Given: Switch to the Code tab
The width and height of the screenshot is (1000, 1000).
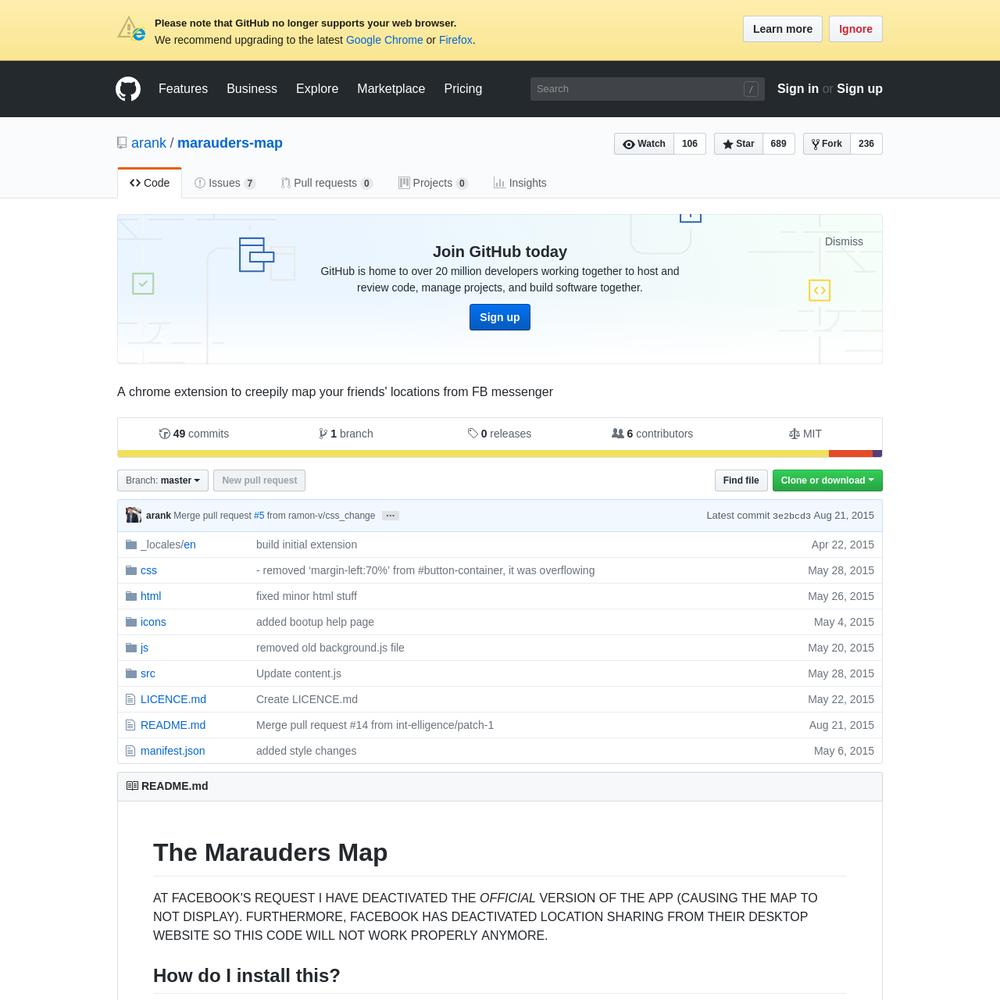Looking at the screenshot, I should tap(150, 183).
